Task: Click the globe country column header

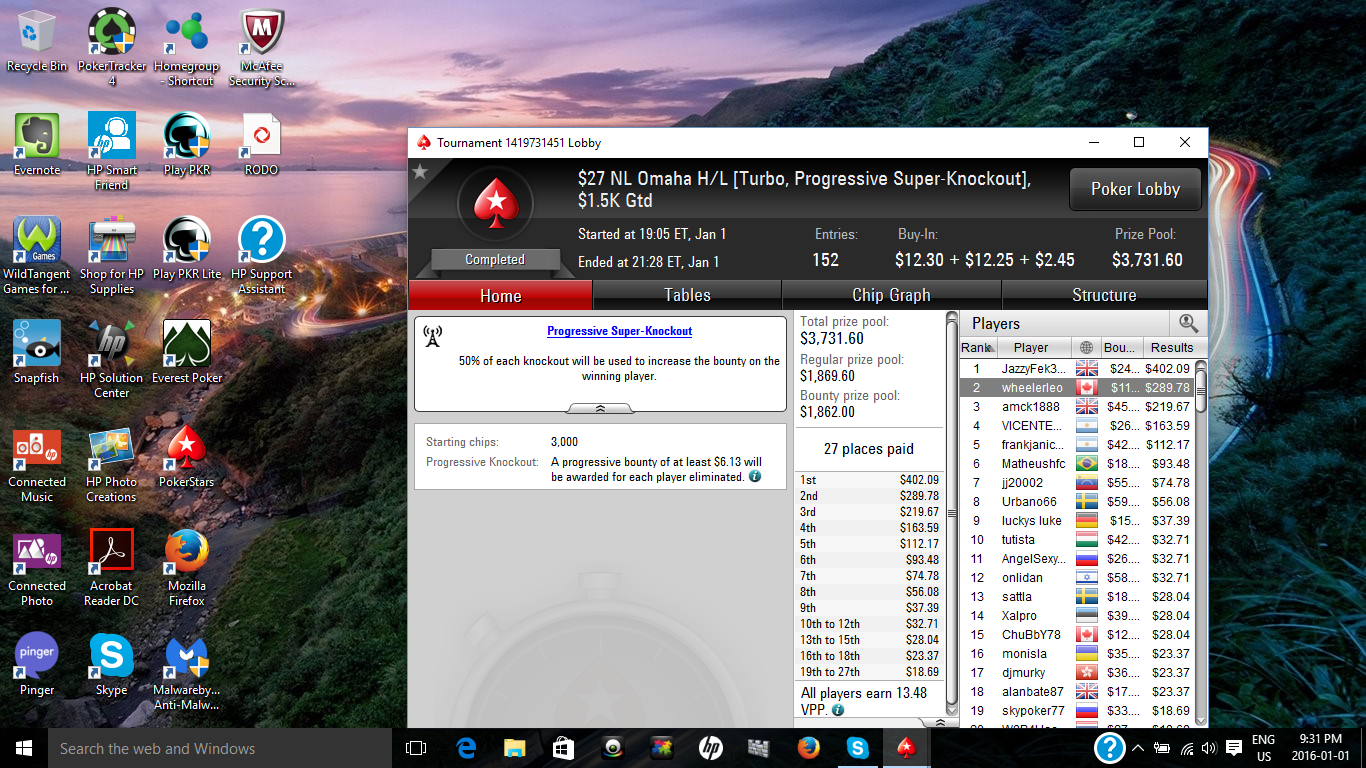Action: tap(1086, 348)
